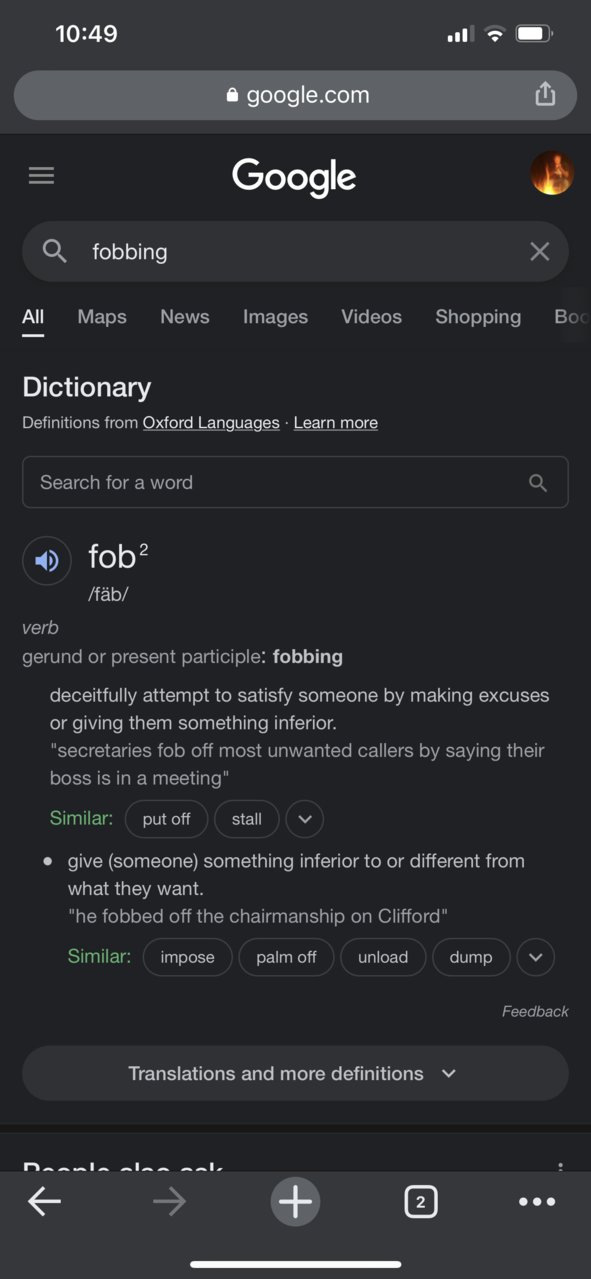Tap the magnifier in dictionary word search

(x=538, y=483)
